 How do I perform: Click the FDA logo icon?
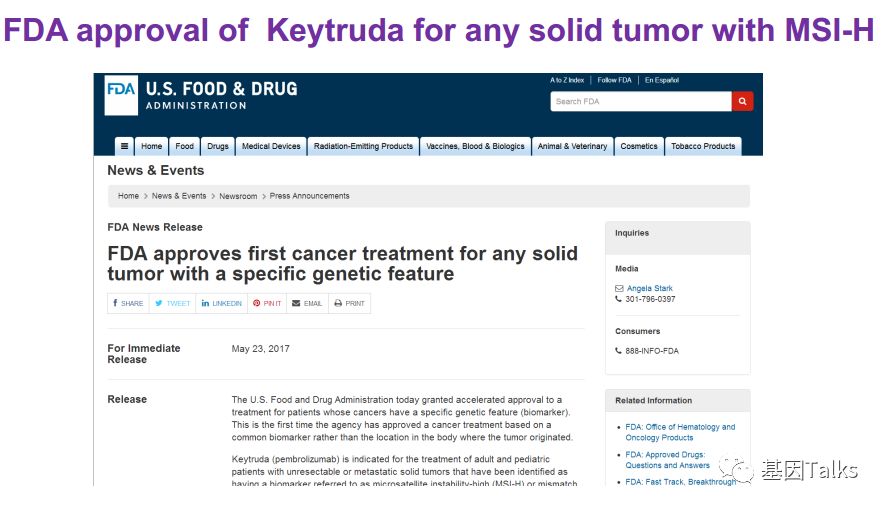point(120,94)
